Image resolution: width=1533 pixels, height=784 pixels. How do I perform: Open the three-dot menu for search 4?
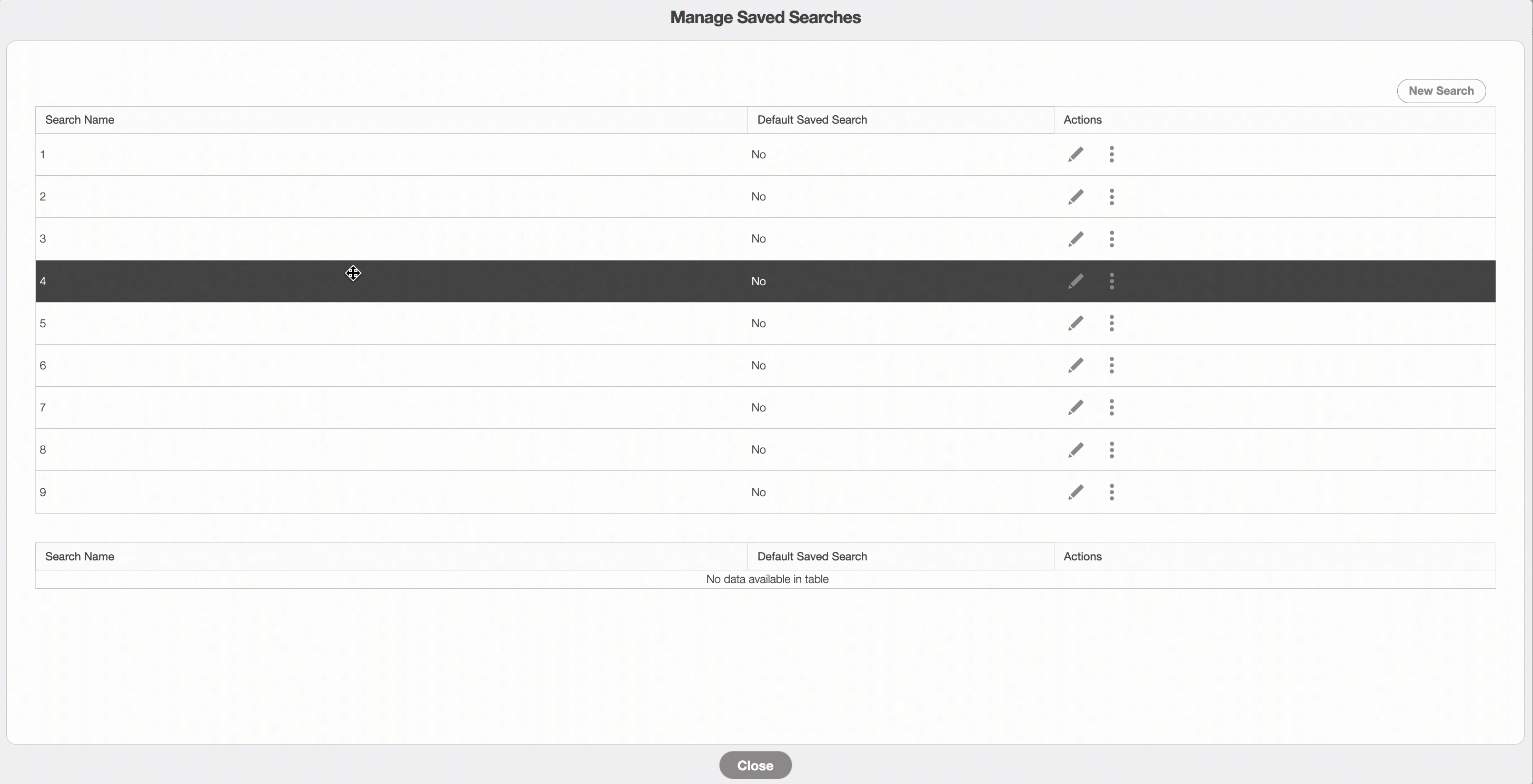(1111, 282)
